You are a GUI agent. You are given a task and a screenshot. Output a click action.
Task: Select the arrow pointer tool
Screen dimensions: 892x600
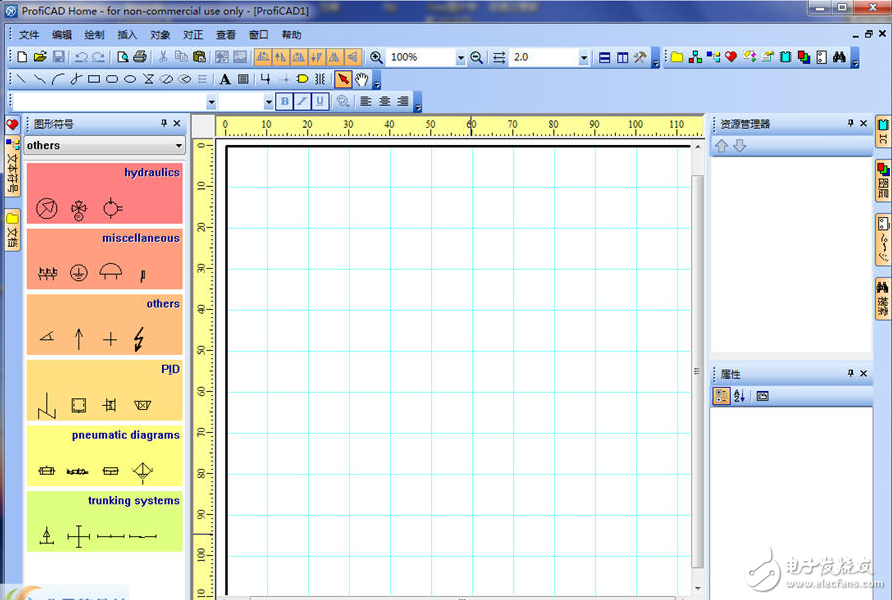[343, 79]
